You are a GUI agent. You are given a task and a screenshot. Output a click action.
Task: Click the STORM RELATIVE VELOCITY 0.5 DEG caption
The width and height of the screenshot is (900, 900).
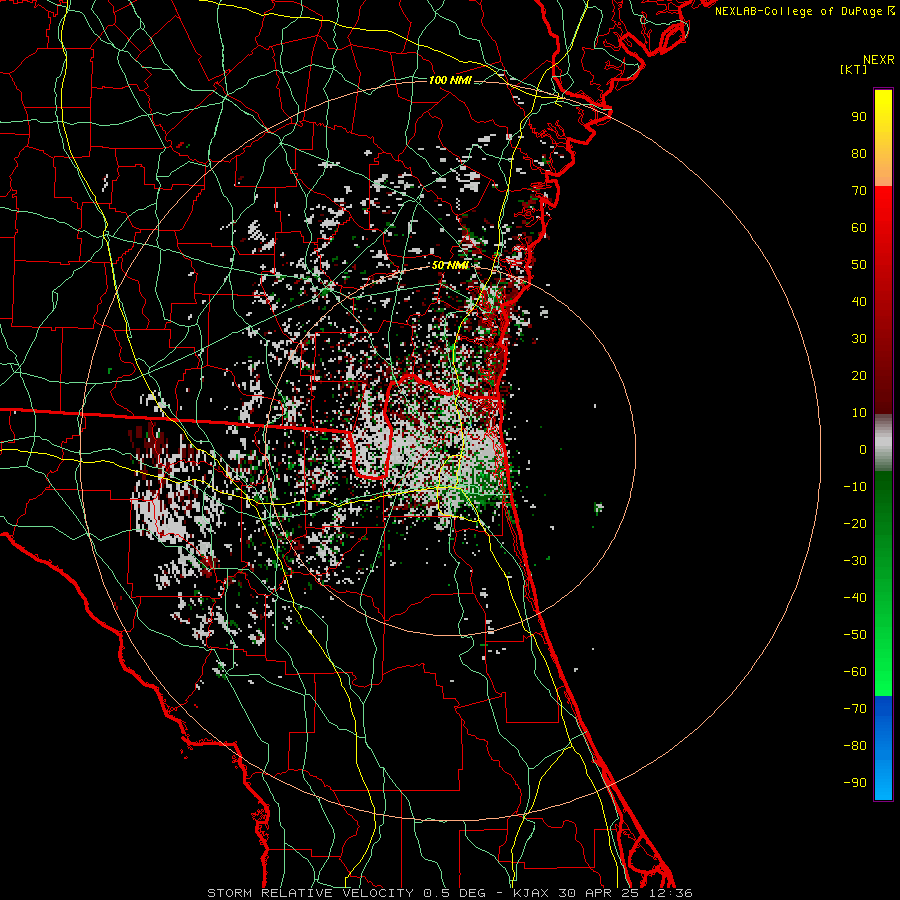click(x=346, y=893)
